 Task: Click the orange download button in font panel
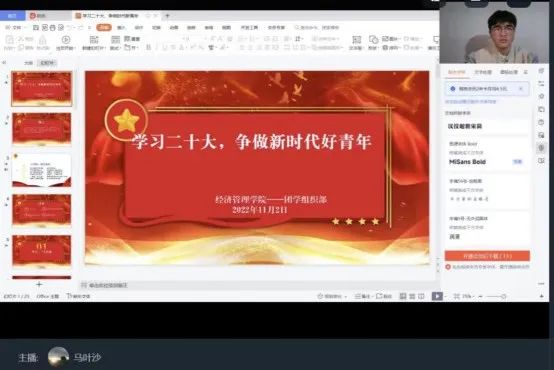click(487, 256)
